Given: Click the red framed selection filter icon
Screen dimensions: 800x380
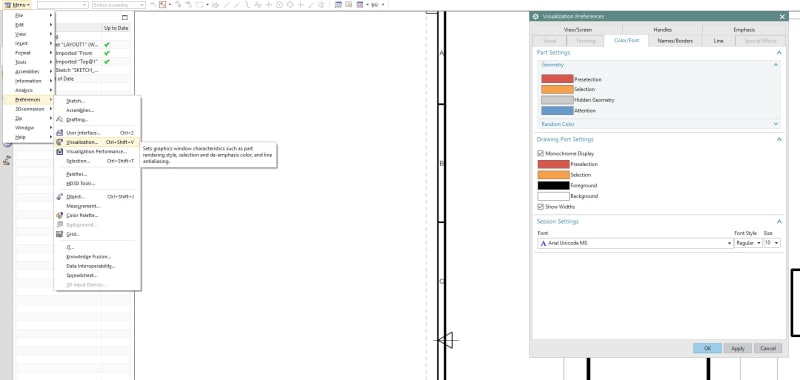Looking at the screenshot, I should pyautogui.click(x=162, y=5).
